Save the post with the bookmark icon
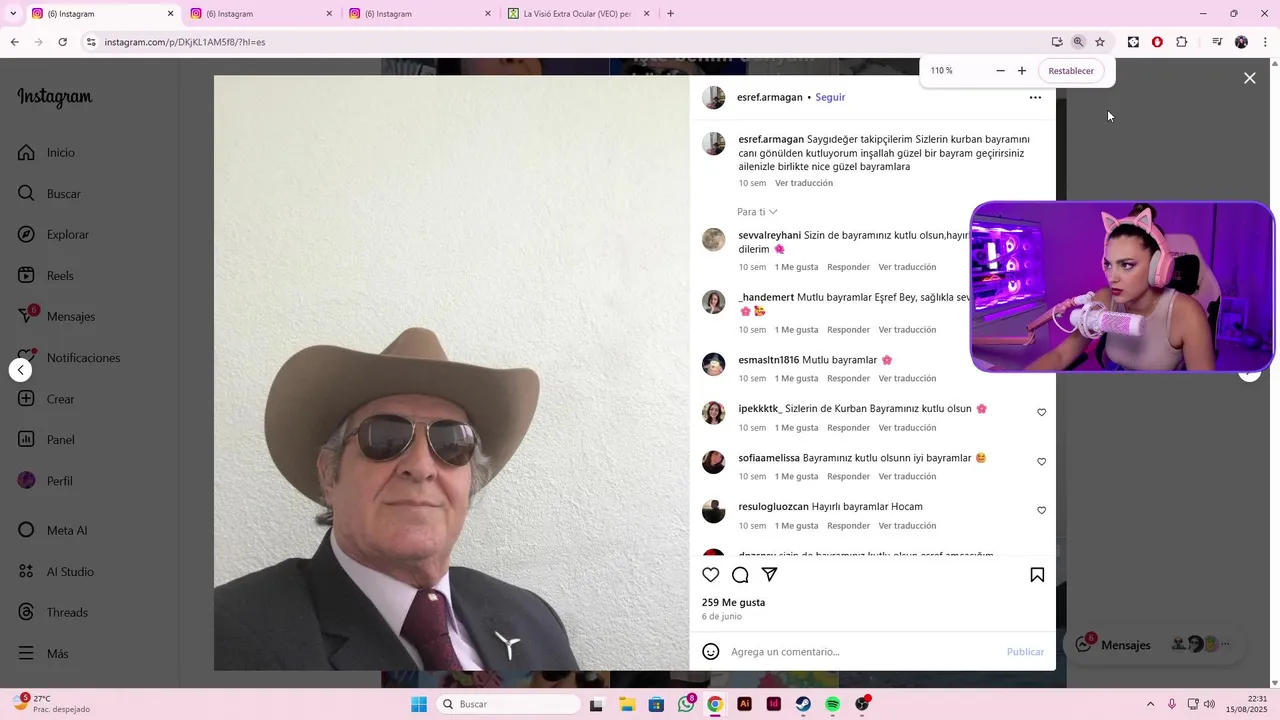This screenshot has width=1280, height=720. tap(1037, 575)
